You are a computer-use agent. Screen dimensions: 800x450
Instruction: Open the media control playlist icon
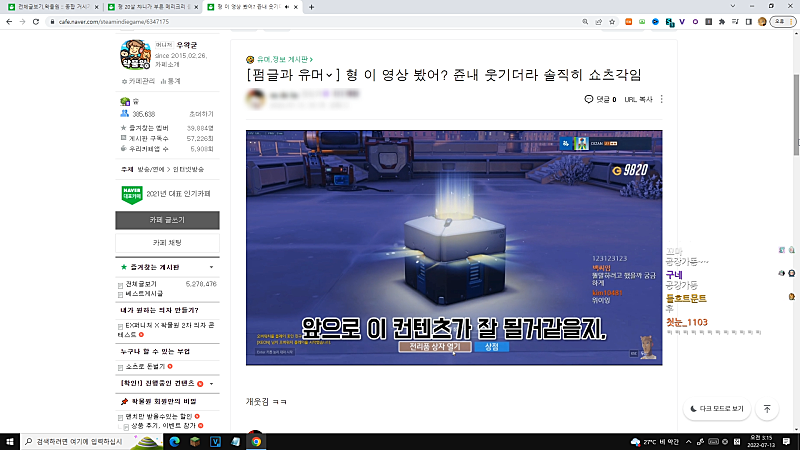(x=735, y=22)
